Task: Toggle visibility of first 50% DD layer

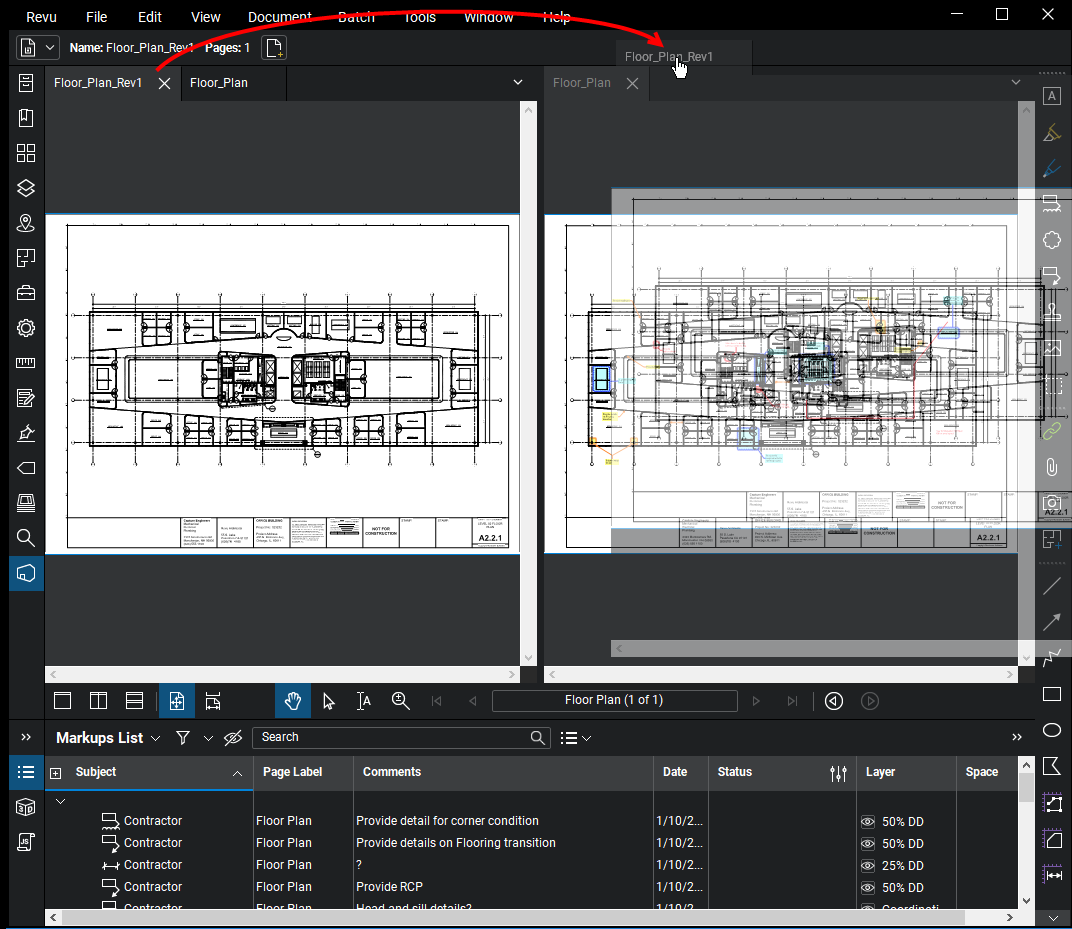Action: (x=868, y=821)
